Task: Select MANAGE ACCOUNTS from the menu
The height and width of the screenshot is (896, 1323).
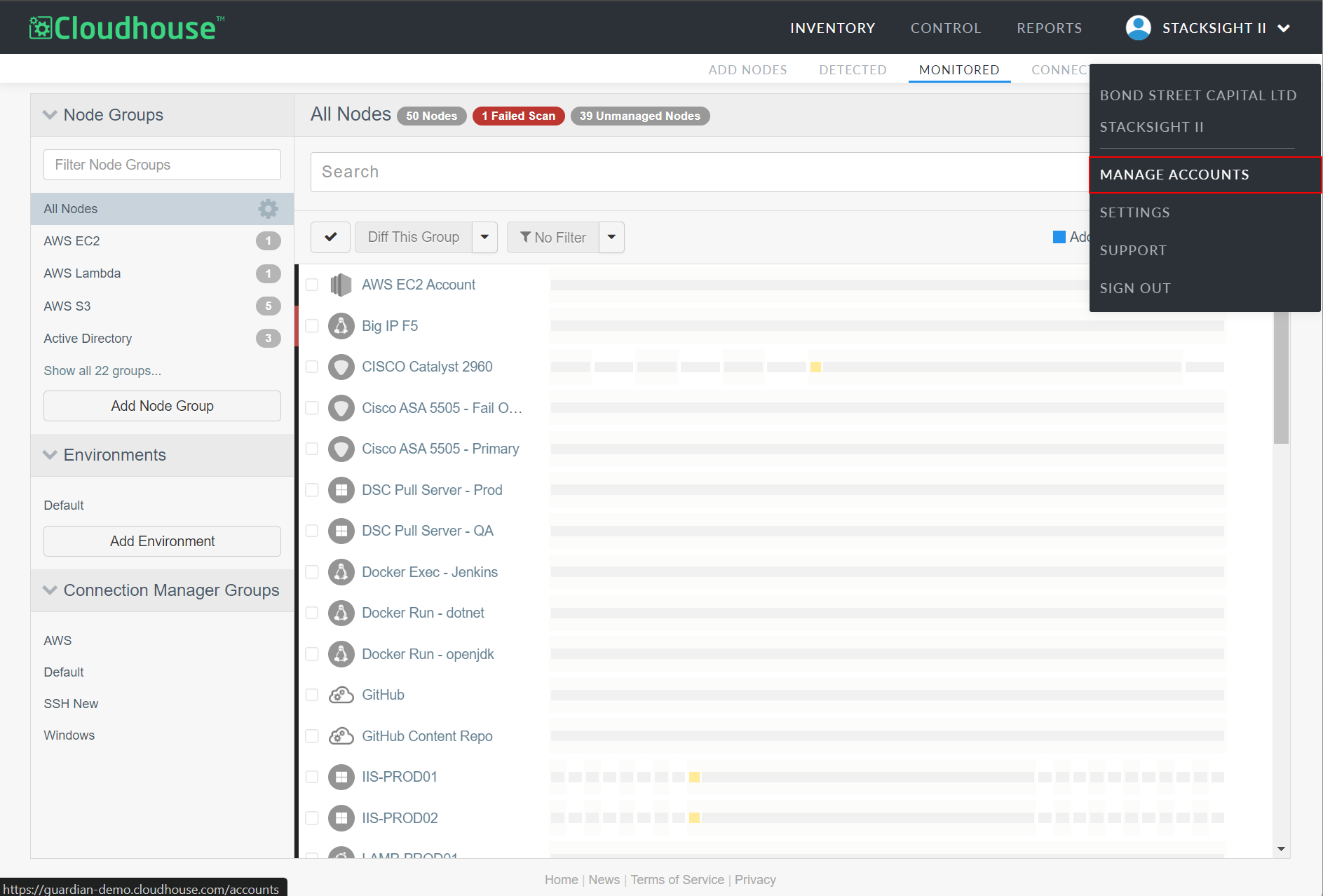Action: pos(1205,175)
